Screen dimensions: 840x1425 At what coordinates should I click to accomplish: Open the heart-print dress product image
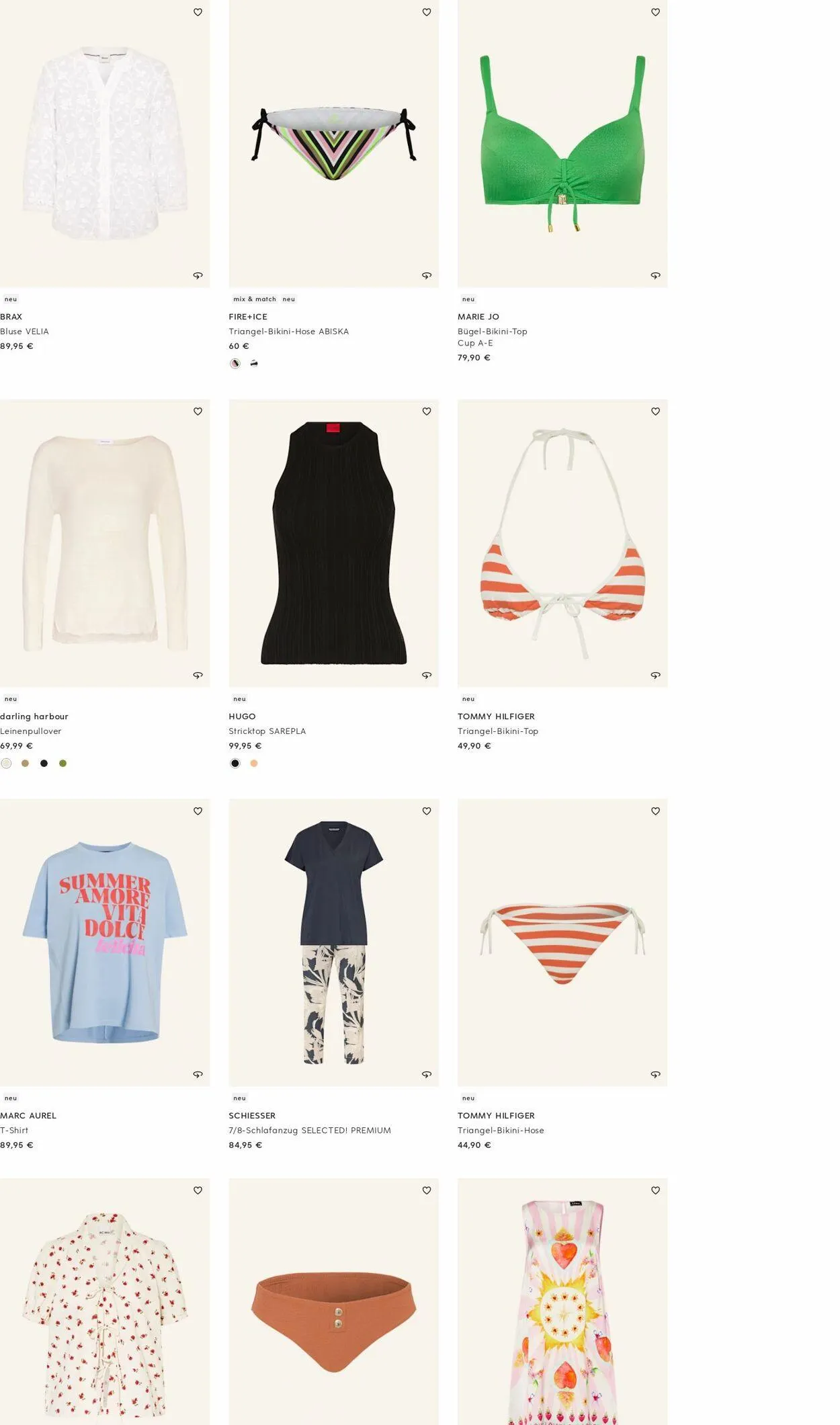click(562, 1301)
